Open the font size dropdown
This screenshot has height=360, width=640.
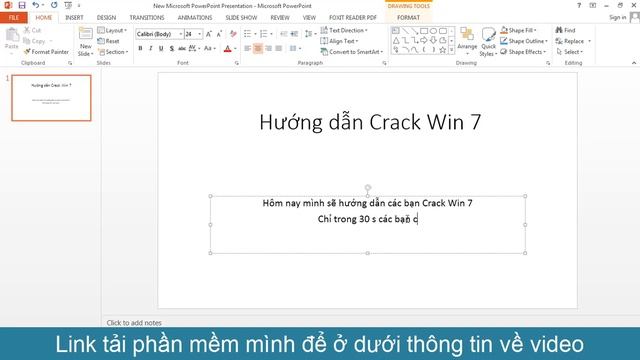(200, 34)
